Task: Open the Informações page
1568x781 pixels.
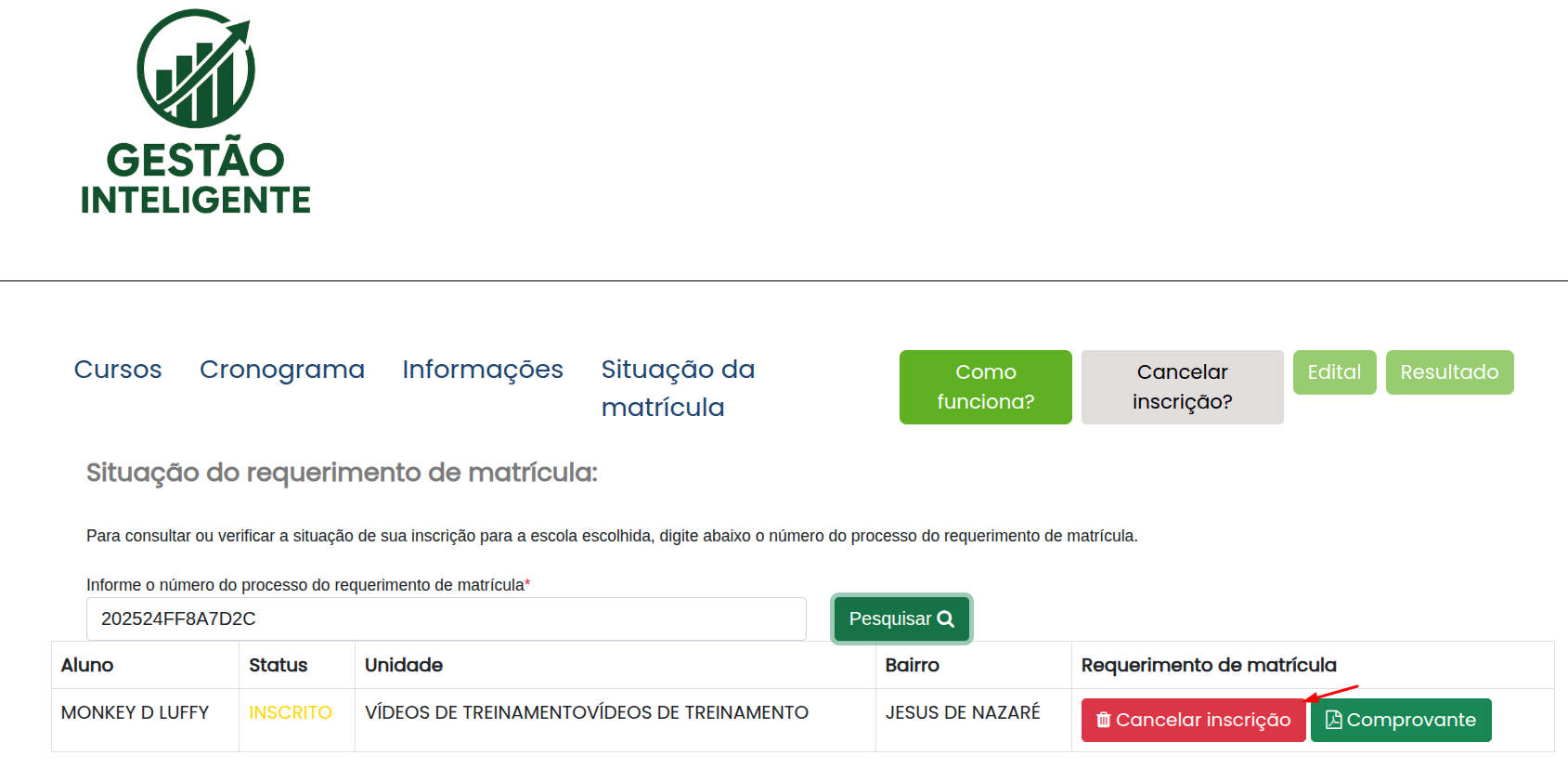Action: pos(482,370)
